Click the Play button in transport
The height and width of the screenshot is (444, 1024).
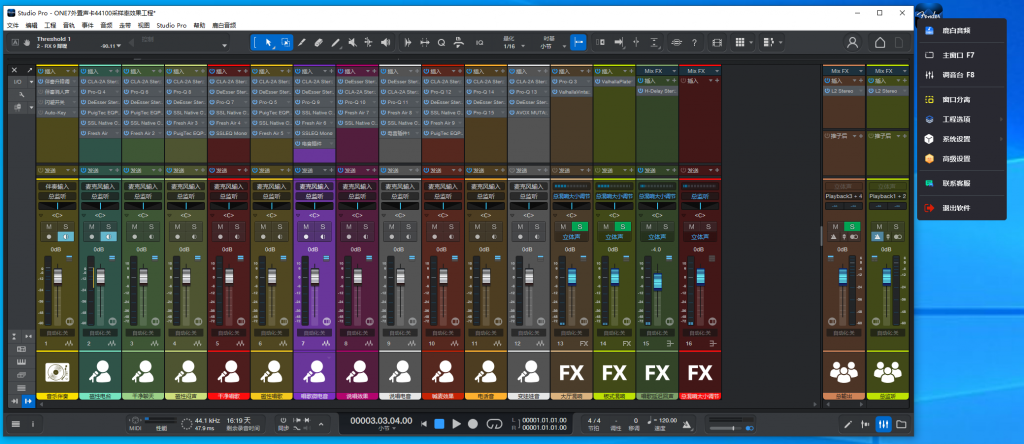(x=456, y=424)
